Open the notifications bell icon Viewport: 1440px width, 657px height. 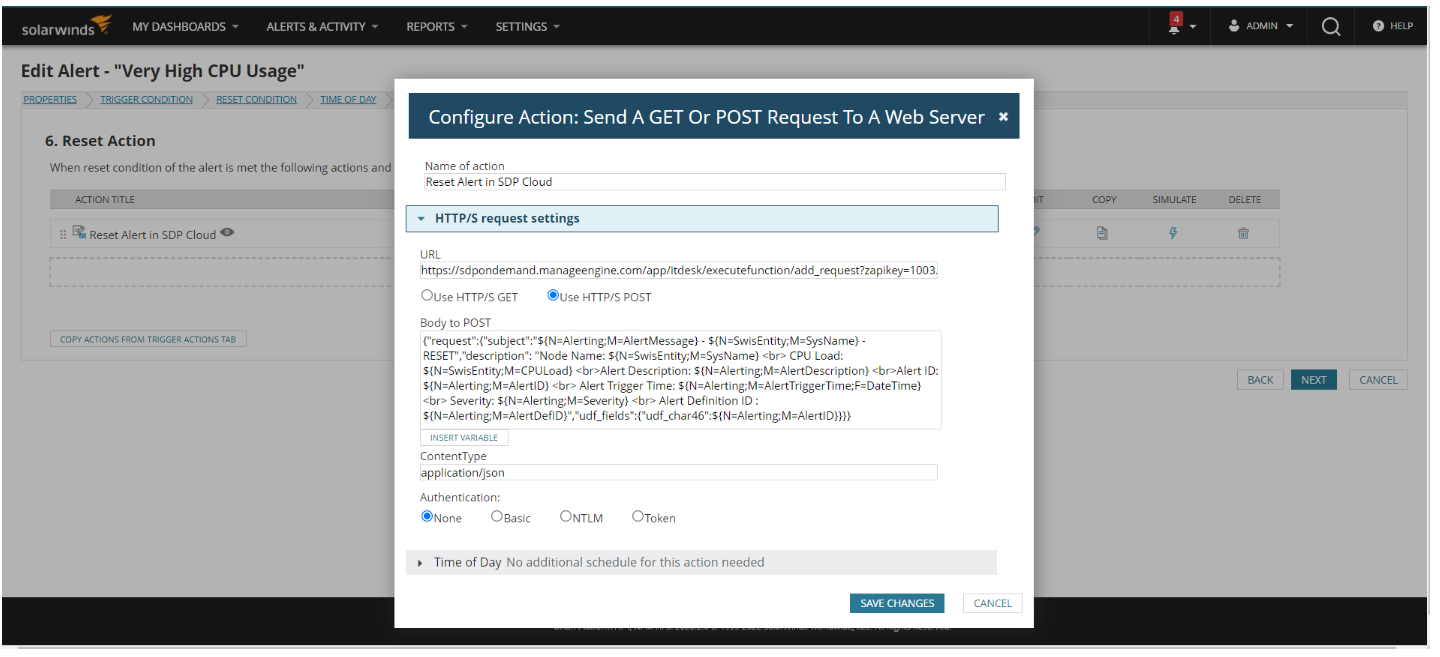click(1176, 25)
